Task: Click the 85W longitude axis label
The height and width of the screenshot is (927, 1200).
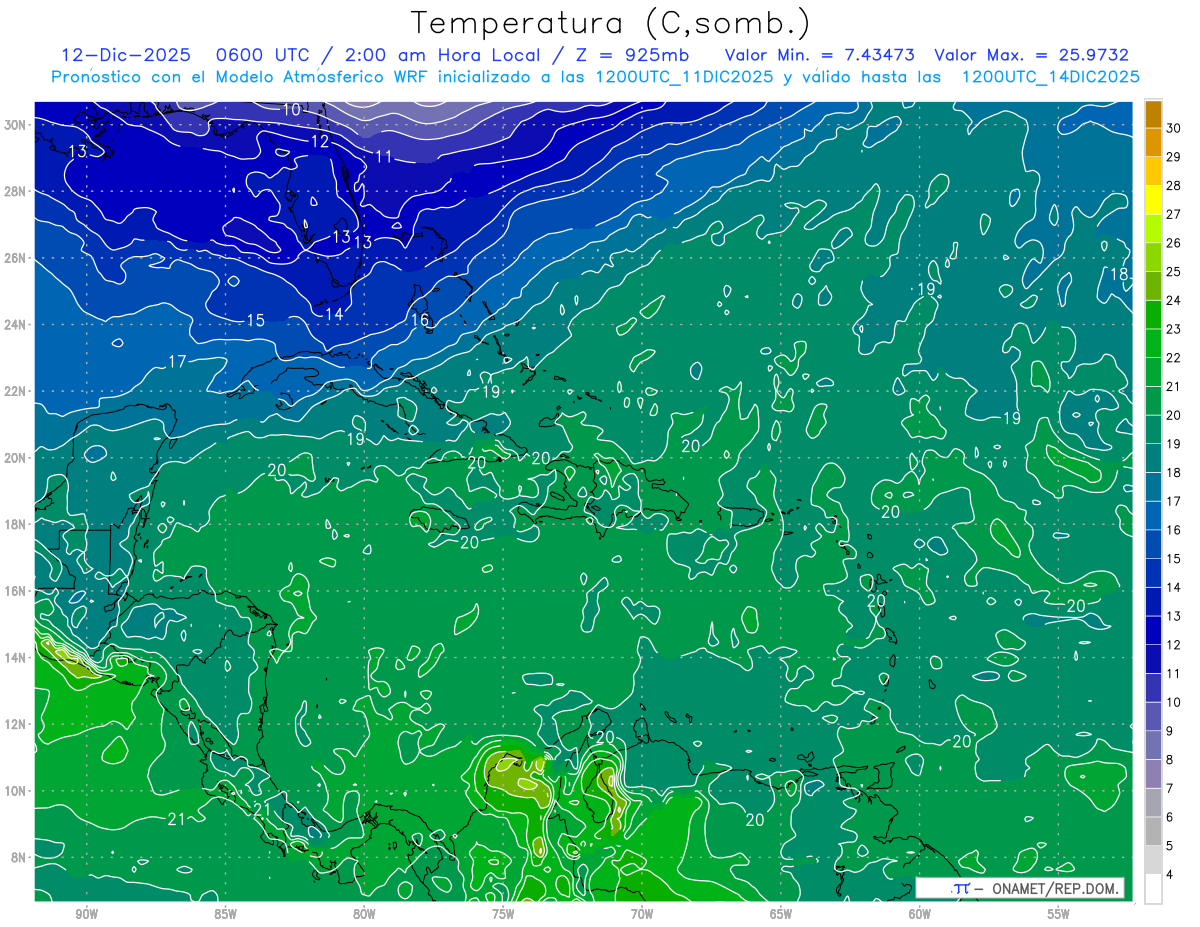Action: 225,915
